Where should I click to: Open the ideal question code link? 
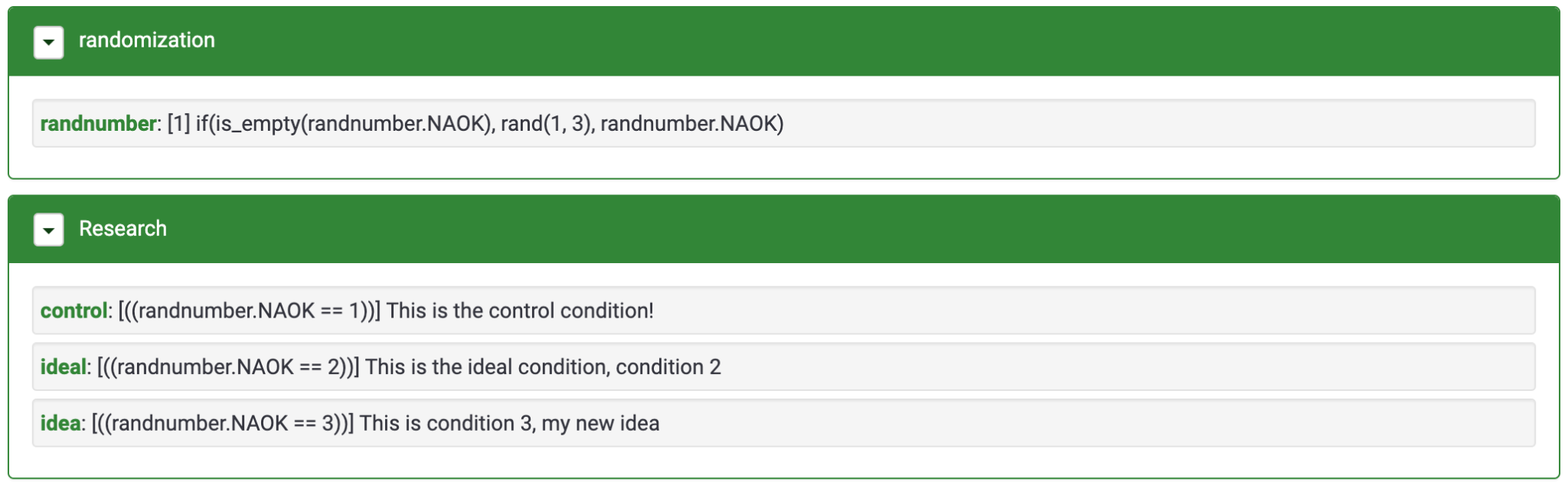(x=63, y=367)
